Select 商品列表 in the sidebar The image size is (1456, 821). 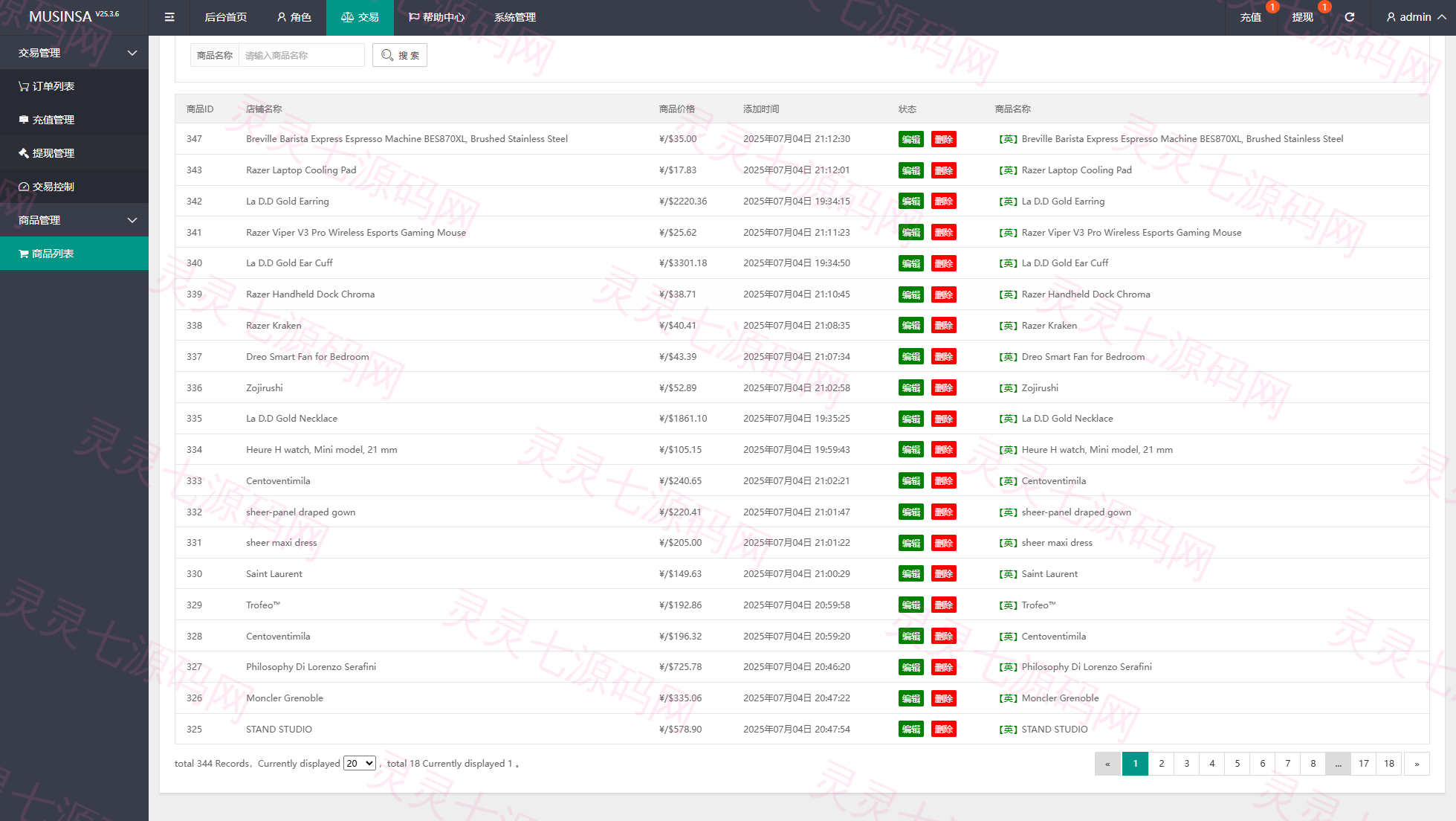(74, 254)
